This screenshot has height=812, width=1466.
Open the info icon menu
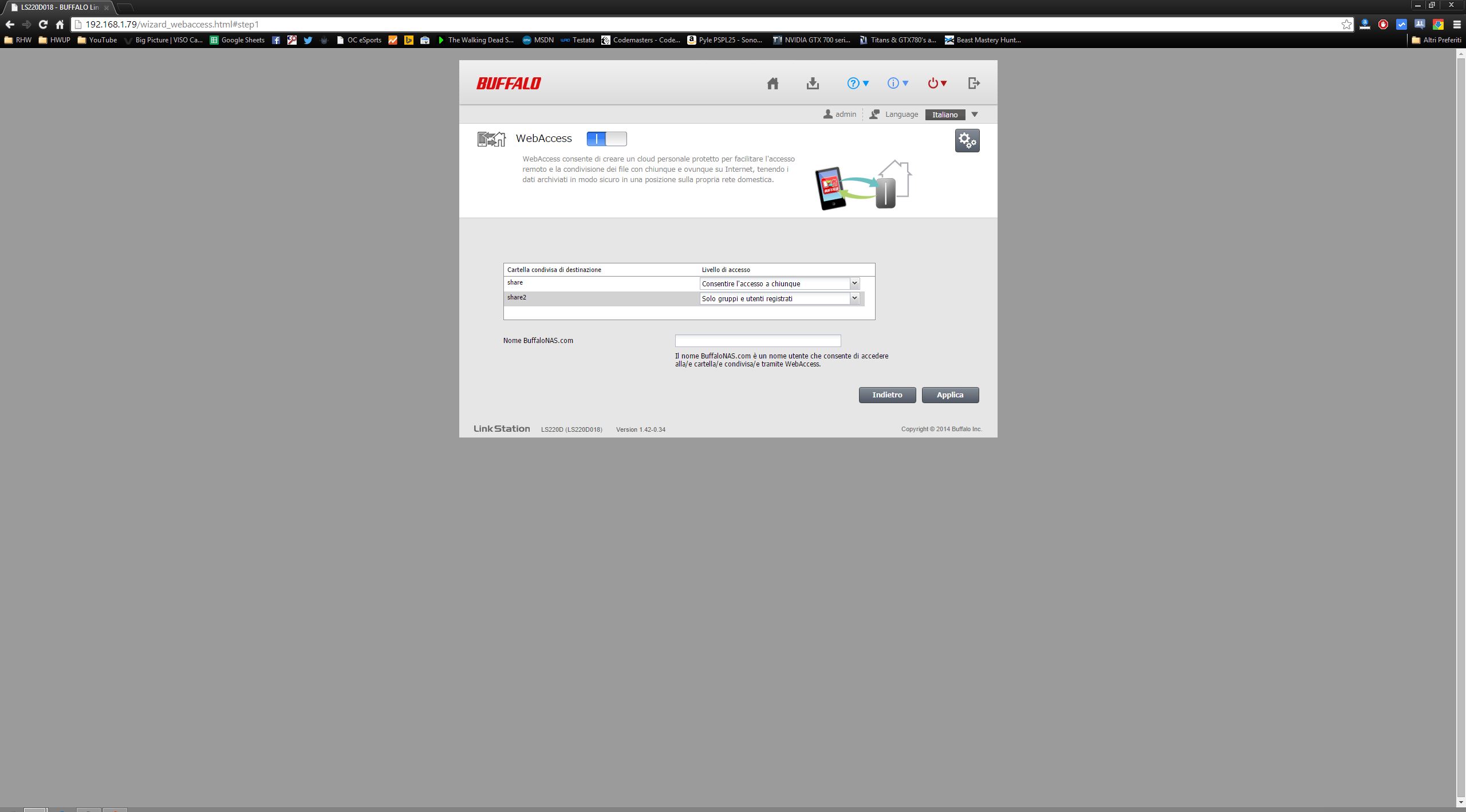click(897, 84)
